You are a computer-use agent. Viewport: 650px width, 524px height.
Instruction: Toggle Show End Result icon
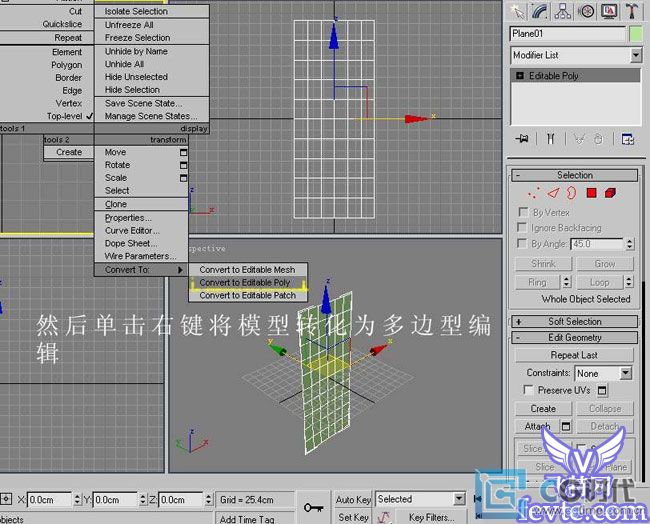[551, 139]
